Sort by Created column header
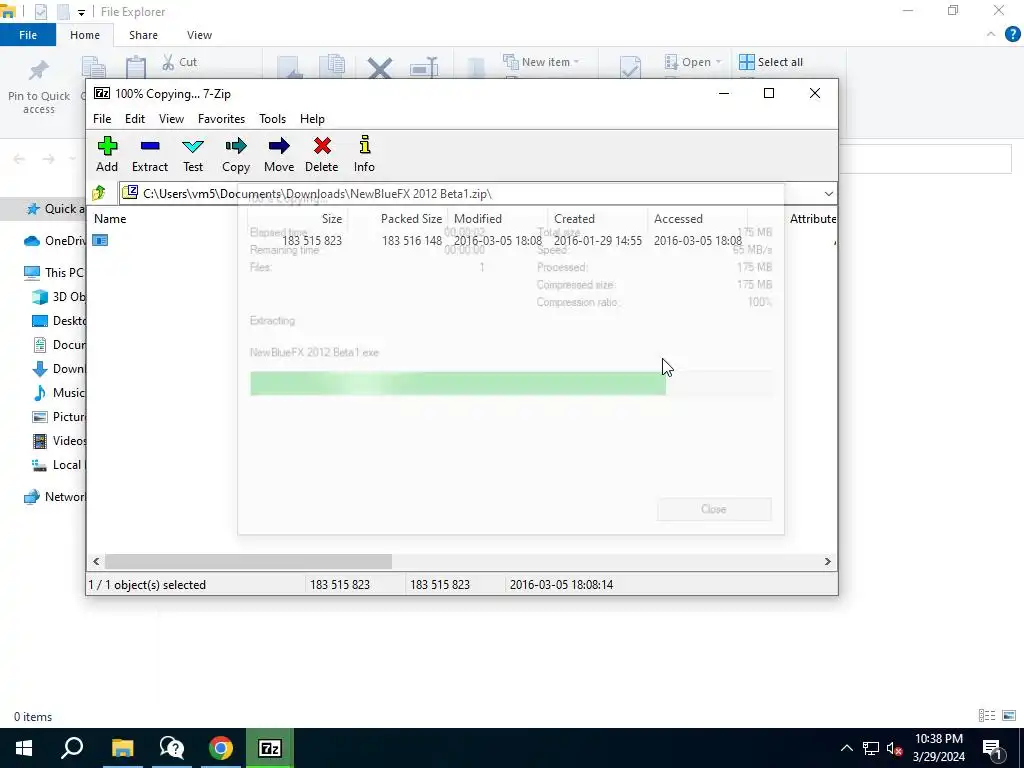This screenshot has width=1024, height=768. (575, 219)
